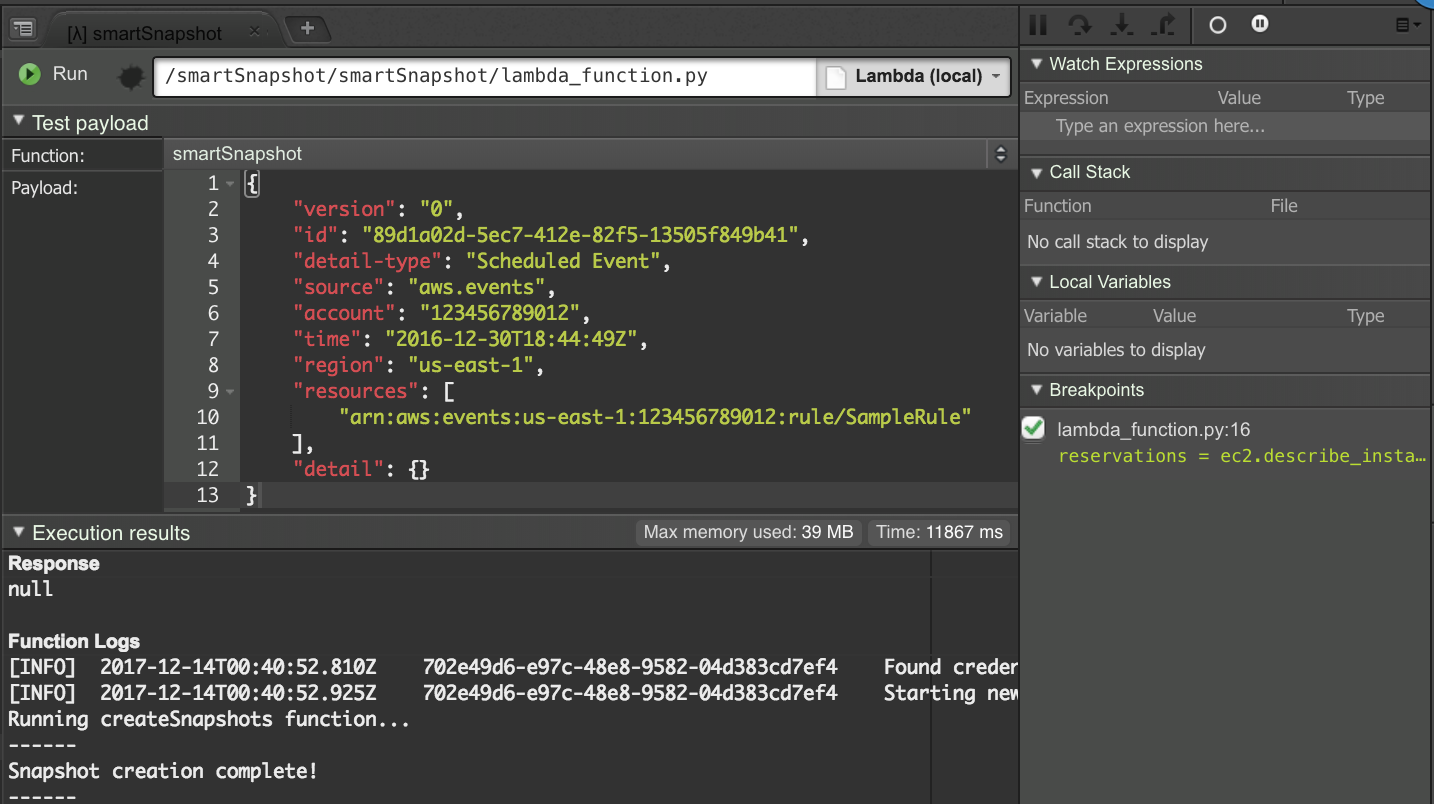Click the 'Payload:' label

[44, 188]
